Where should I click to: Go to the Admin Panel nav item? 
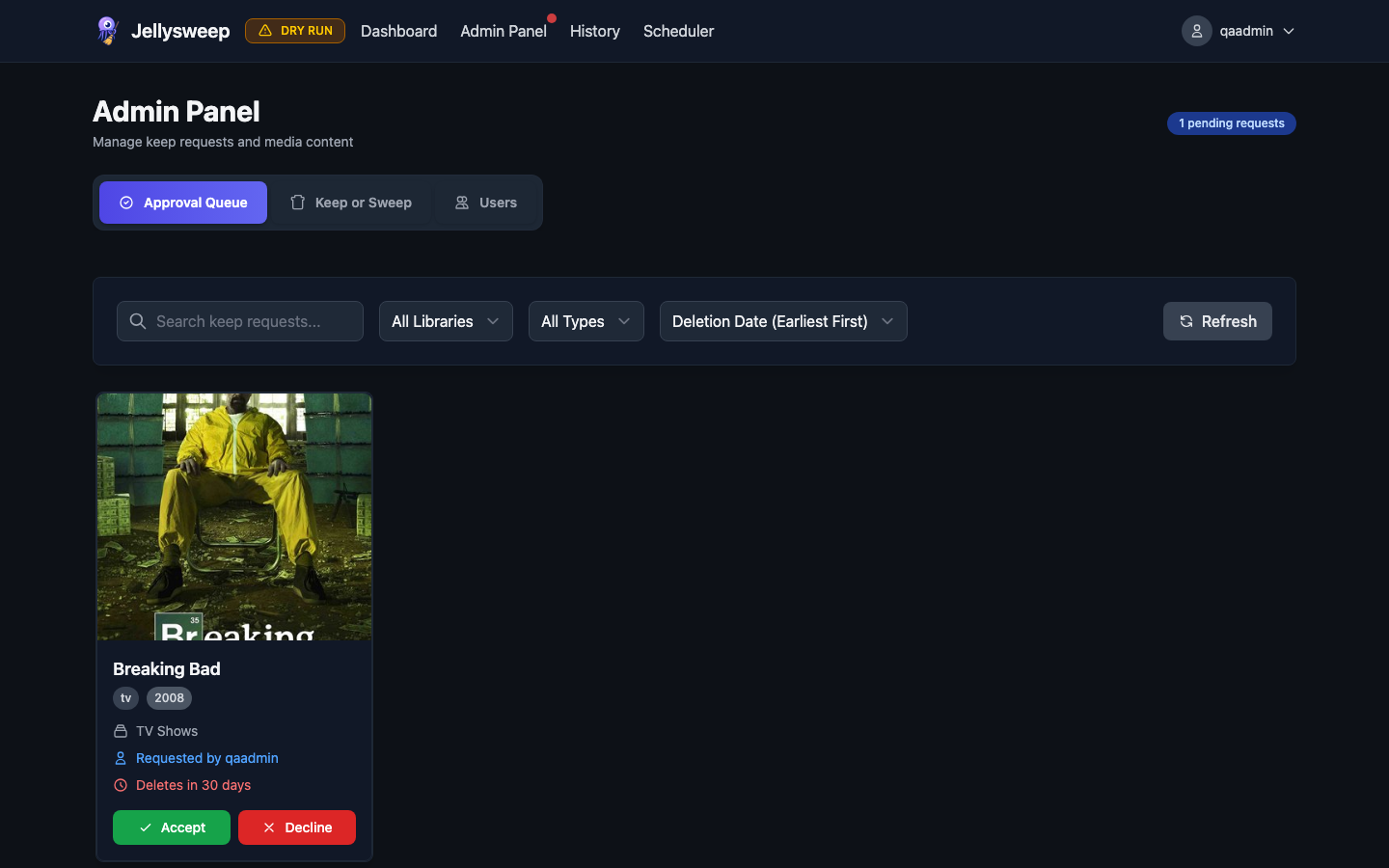504,31
